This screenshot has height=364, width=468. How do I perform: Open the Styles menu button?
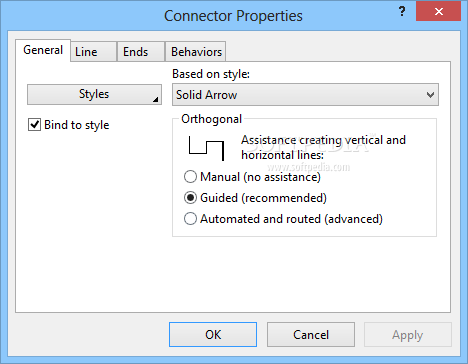pos(94,94)
